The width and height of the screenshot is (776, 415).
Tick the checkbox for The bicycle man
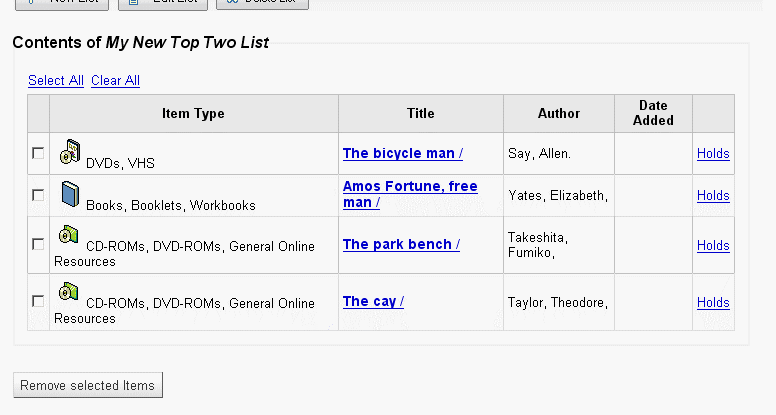coord(38,153)
